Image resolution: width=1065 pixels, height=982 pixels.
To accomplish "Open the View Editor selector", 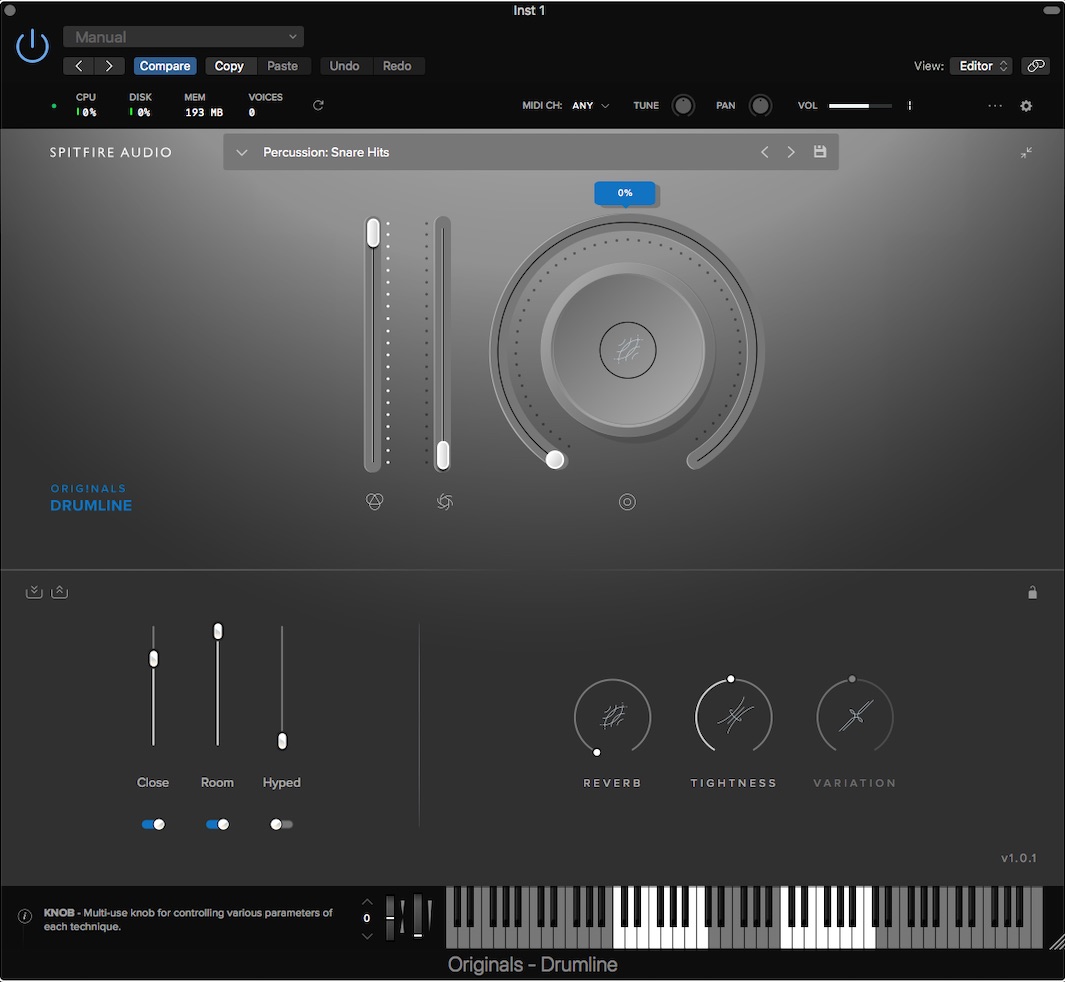I will 980,66.
